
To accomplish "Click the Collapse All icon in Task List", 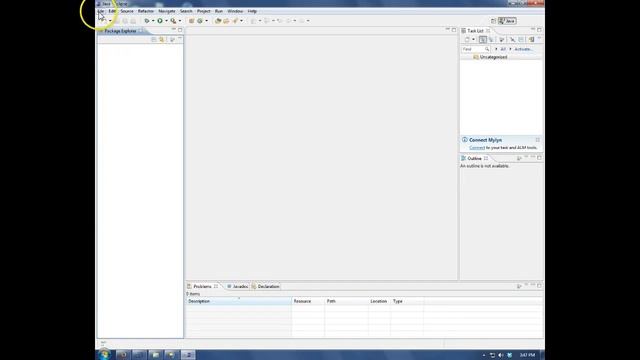I will click(521, 40).
